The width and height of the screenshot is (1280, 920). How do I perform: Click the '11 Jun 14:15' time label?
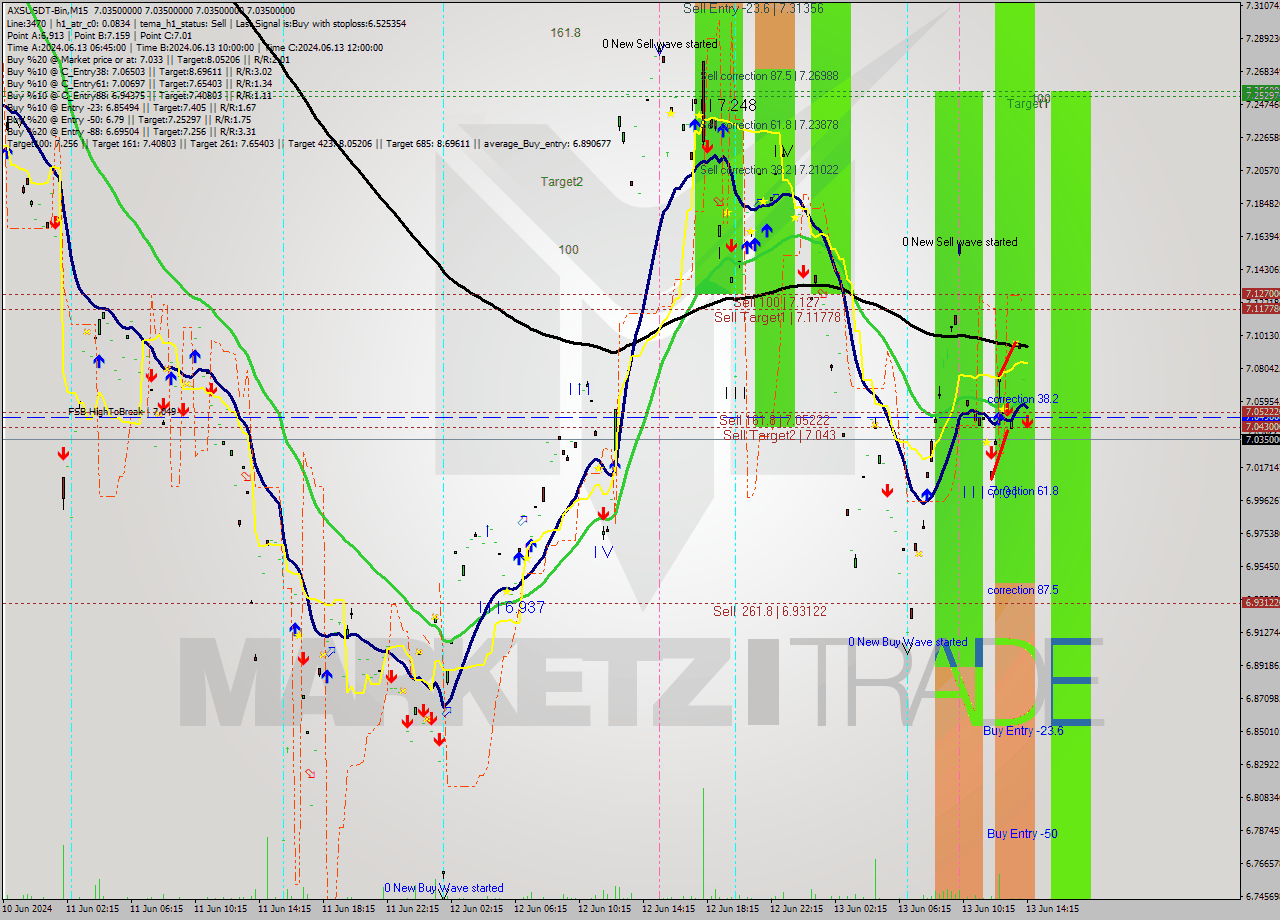[285, 910]
